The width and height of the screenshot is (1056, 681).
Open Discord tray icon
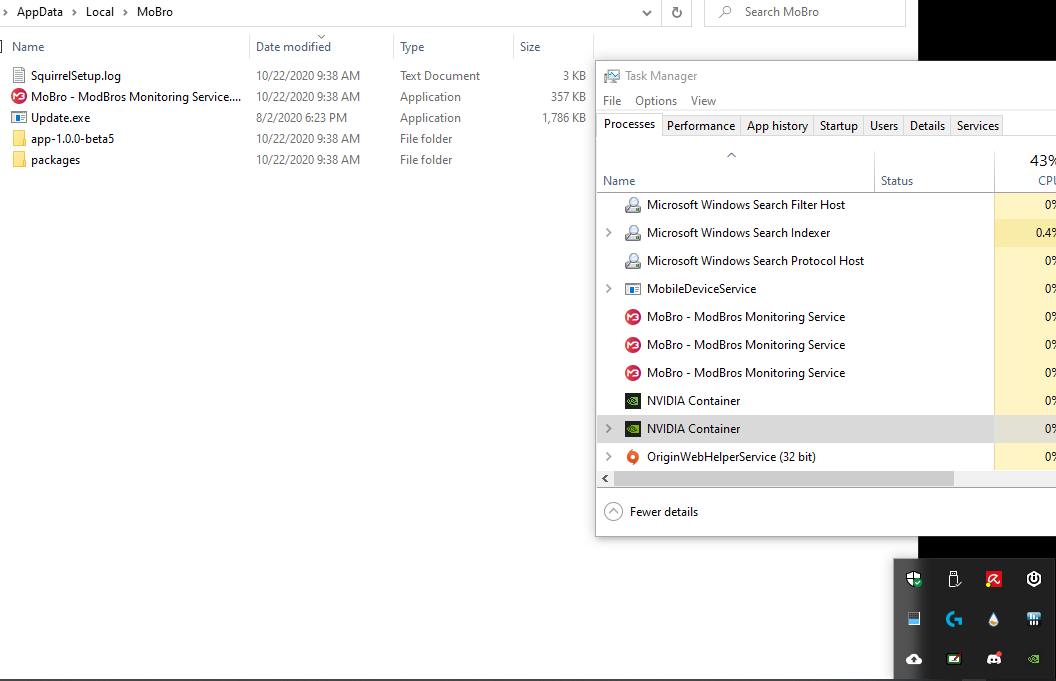coord(994,658)
